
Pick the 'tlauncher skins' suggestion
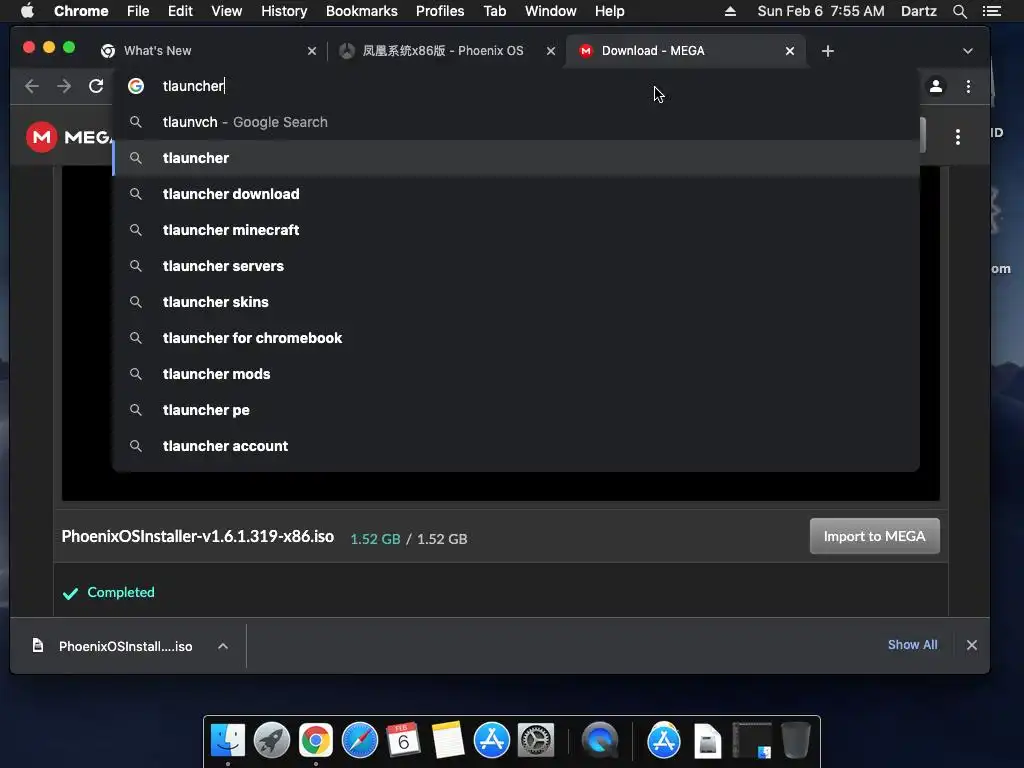516,302
